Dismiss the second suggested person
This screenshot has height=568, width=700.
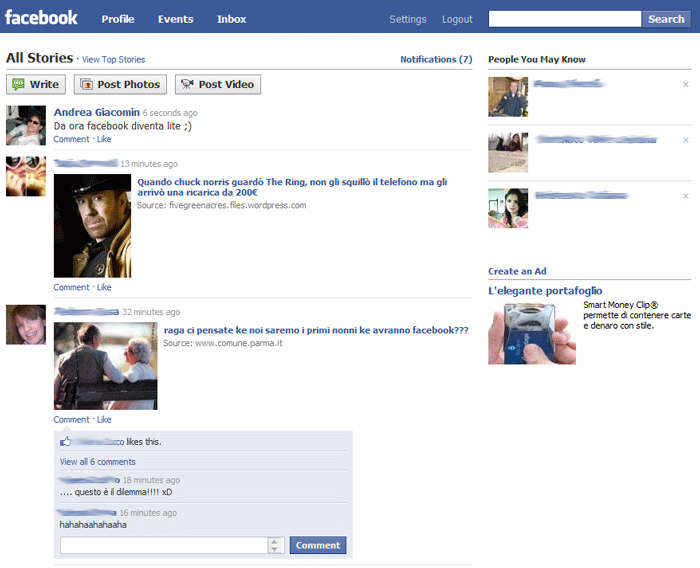[686, 140]
